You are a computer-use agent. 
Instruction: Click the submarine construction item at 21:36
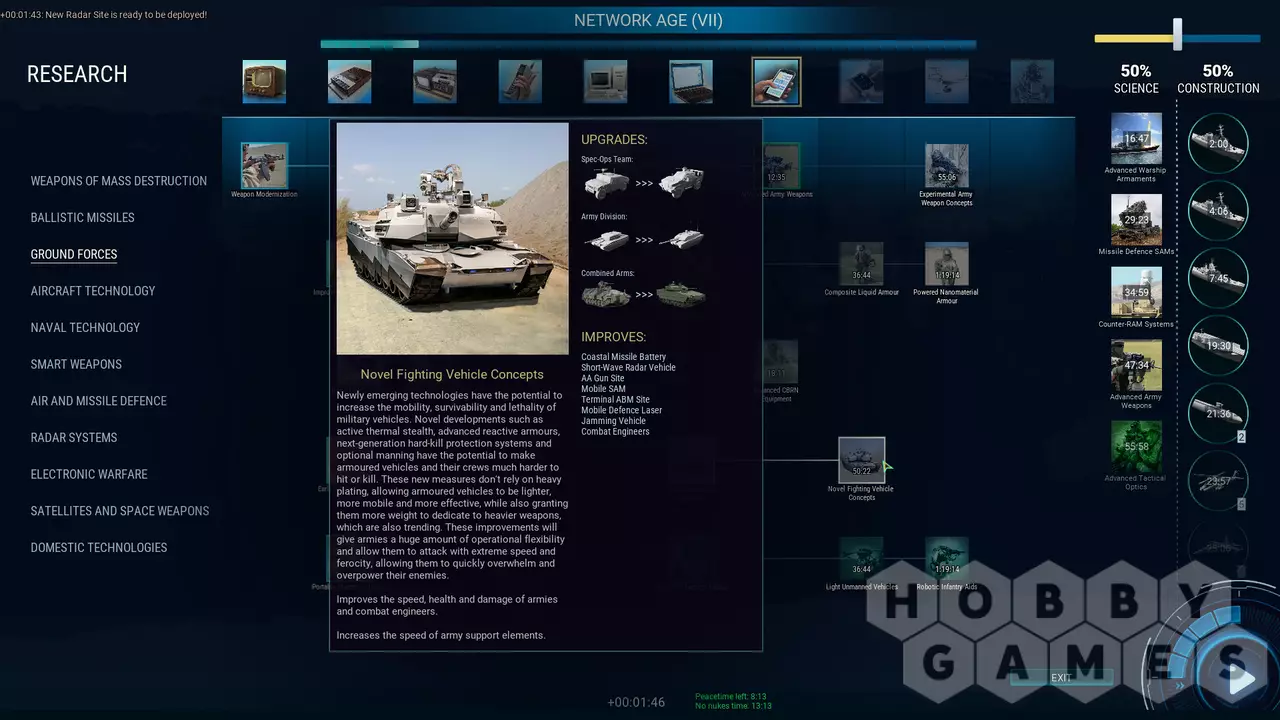(1218, 413)
